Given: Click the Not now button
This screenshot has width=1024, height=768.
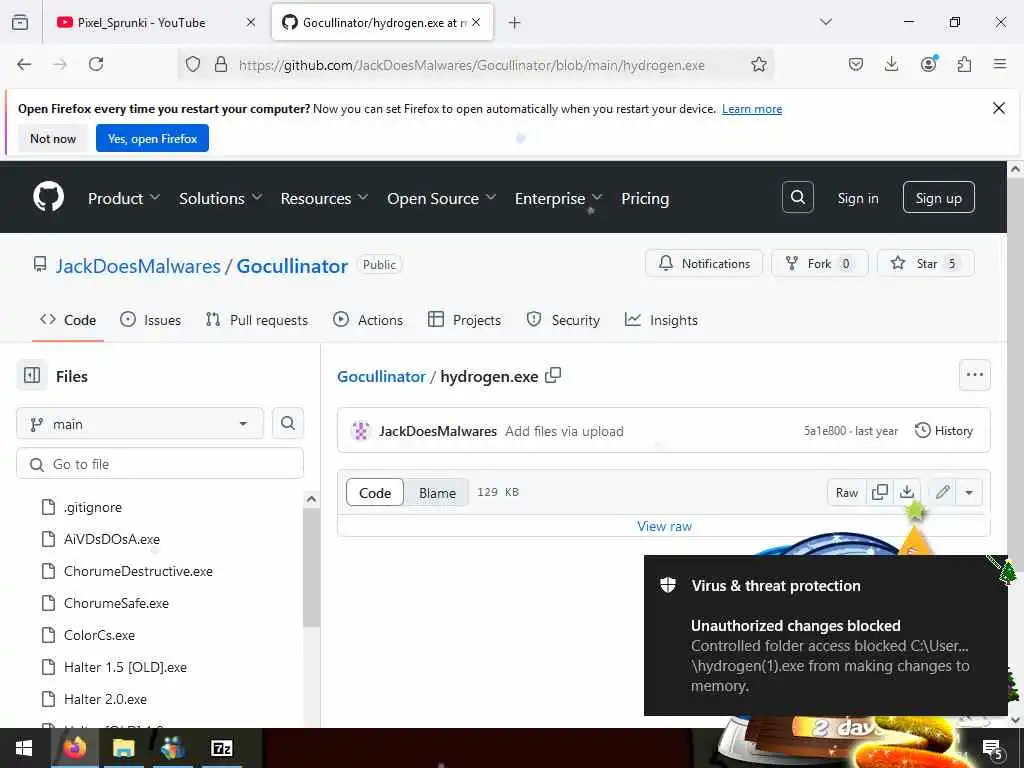Looking at the screenshot, I should [x=53, y=138].
